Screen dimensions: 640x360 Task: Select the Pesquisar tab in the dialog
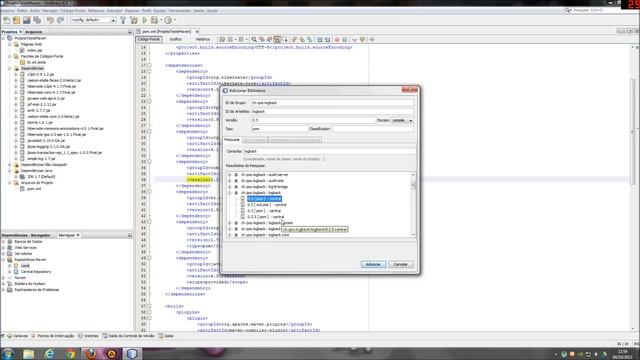(x=232, y=140)
